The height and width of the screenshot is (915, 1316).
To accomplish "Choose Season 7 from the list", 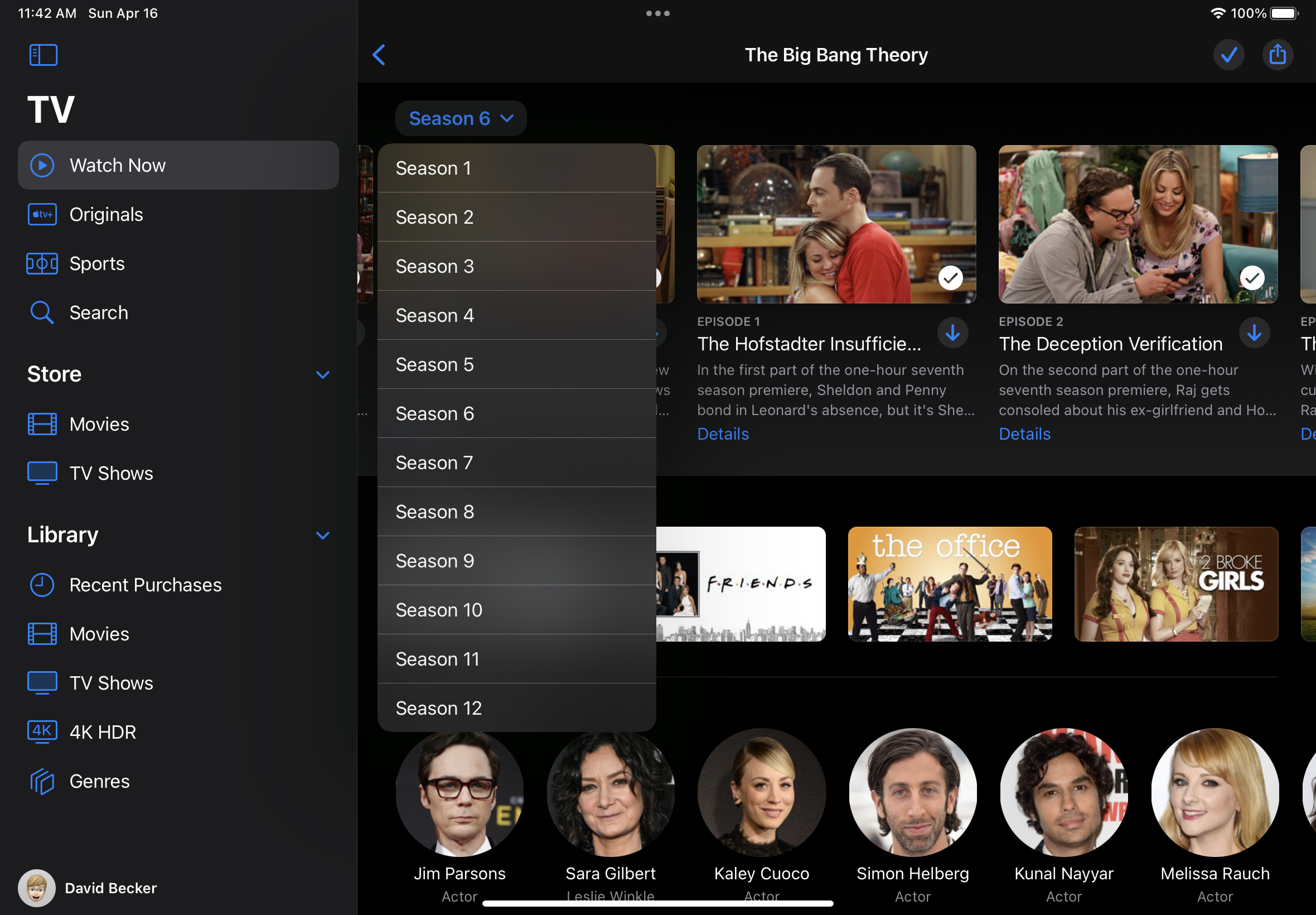I will [x=517, y=463].
